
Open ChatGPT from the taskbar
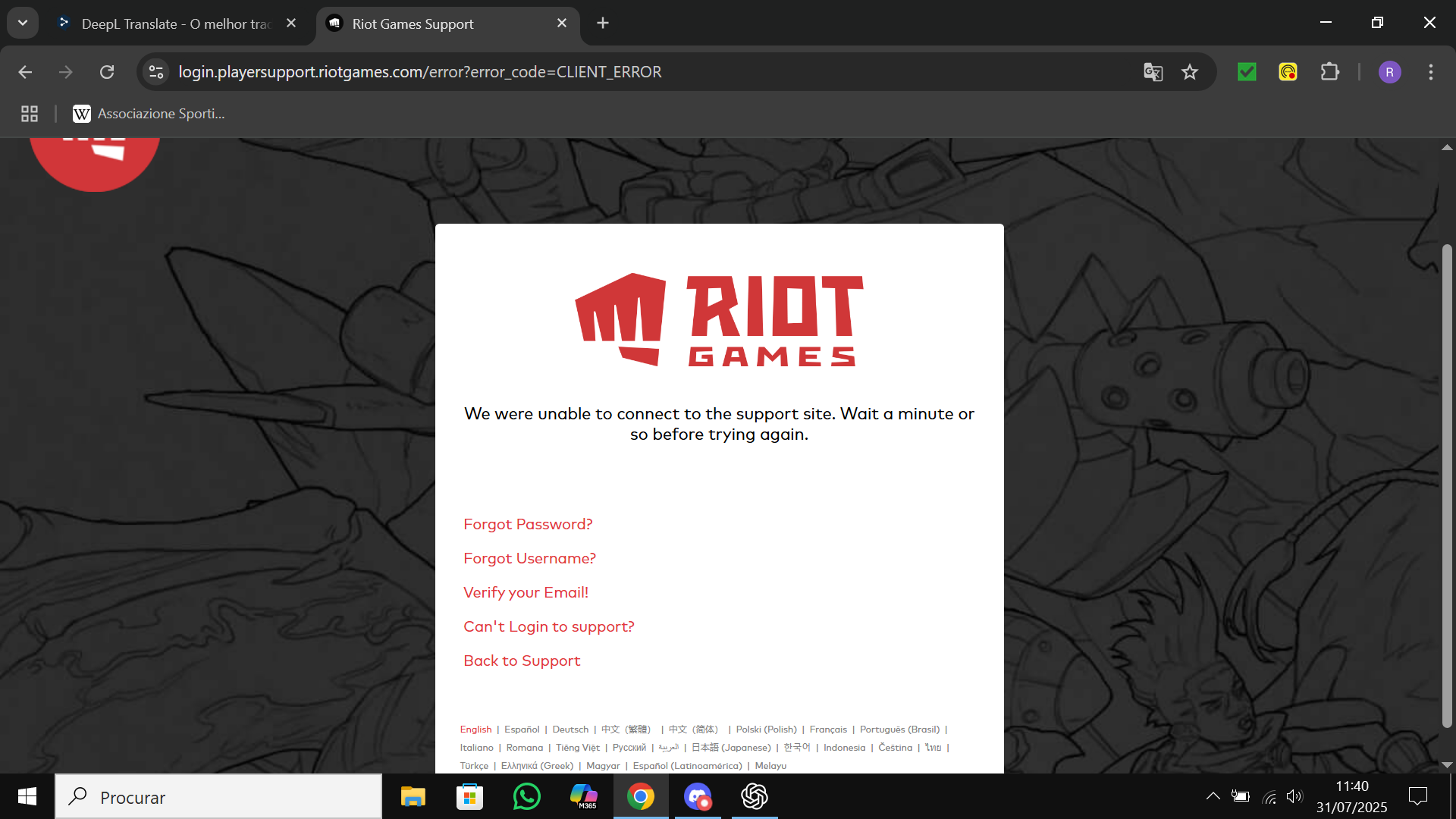click(x=755, y=796)
